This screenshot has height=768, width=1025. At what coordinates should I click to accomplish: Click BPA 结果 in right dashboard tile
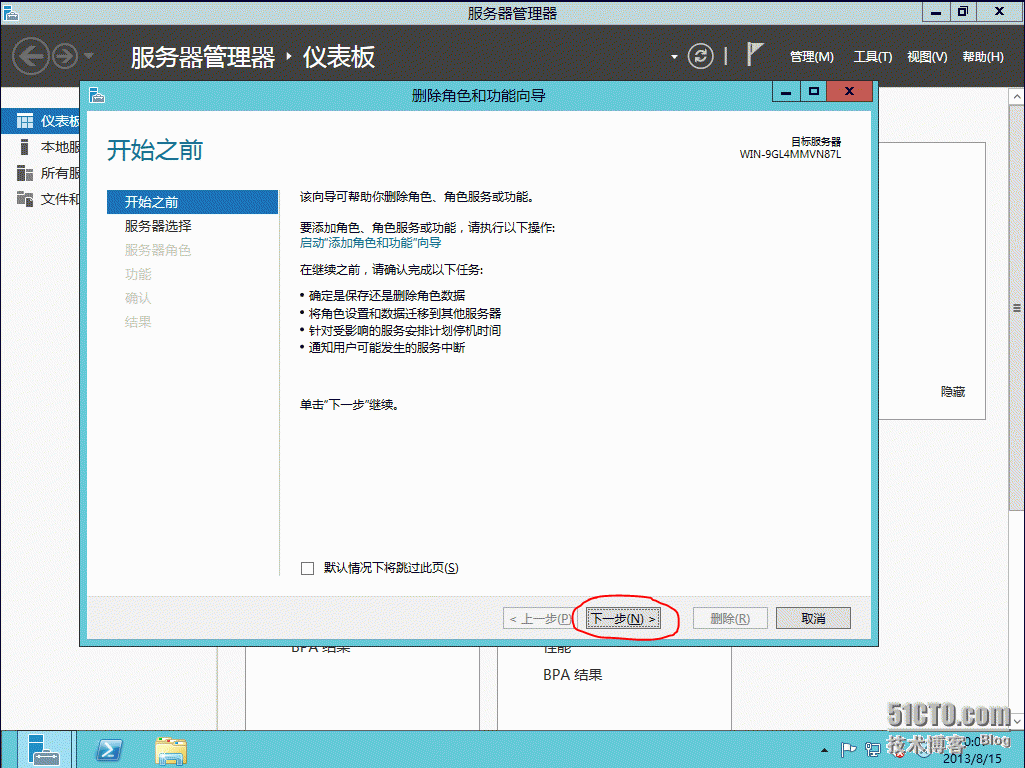[x=573, y=675]
